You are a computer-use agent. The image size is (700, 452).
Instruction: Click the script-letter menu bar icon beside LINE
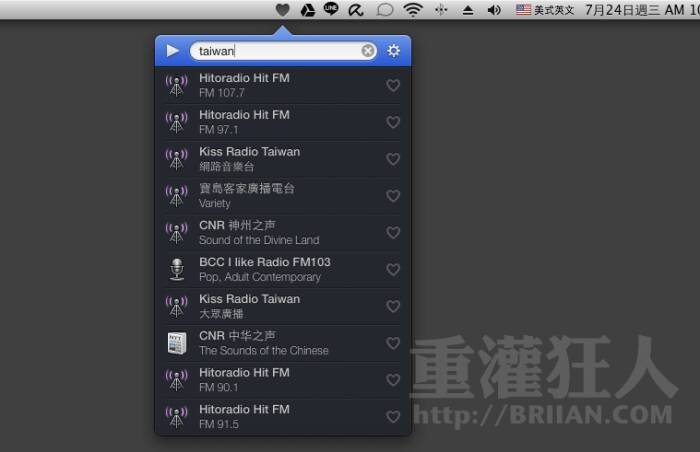(356, 10)
